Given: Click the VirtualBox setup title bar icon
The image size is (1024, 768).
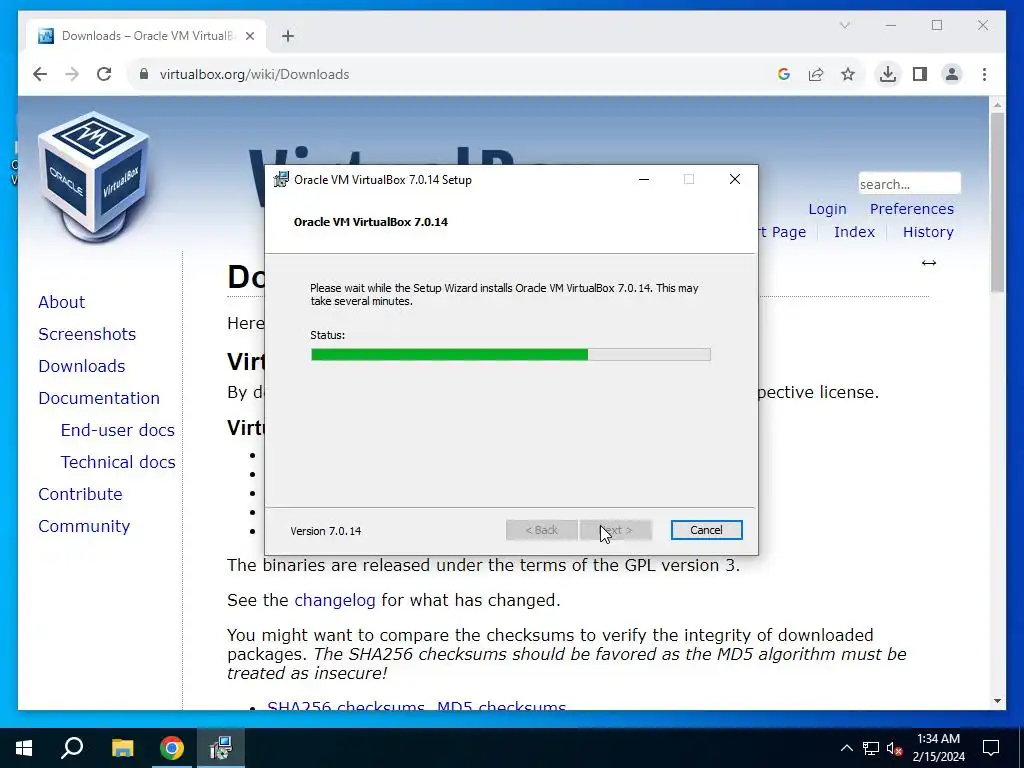Looking at the screenshot, I should coord(281,180).
